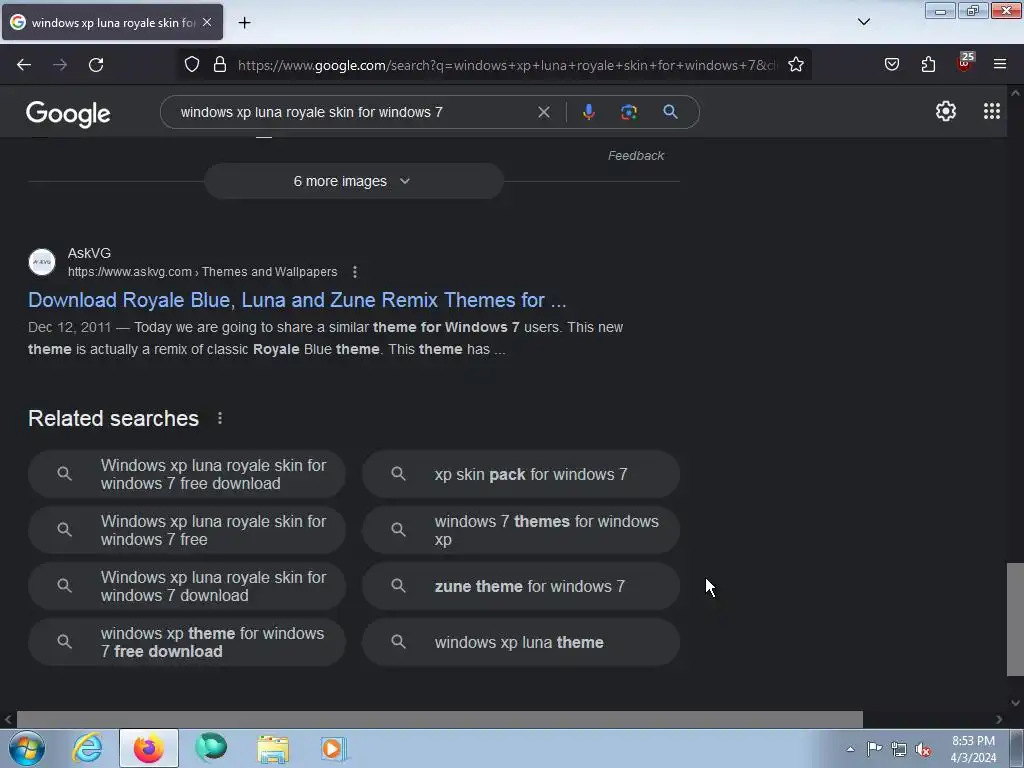Click the scroll down arrow
This screenshot has width=1024, height=768.
coord(1015,703)
